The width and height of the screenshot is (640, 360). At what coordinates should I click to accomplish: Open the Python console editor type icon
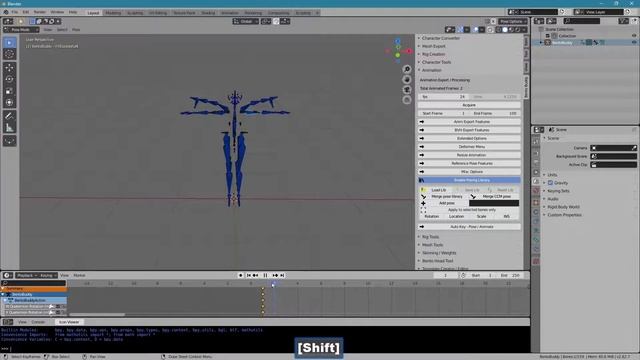pos(8,322)
